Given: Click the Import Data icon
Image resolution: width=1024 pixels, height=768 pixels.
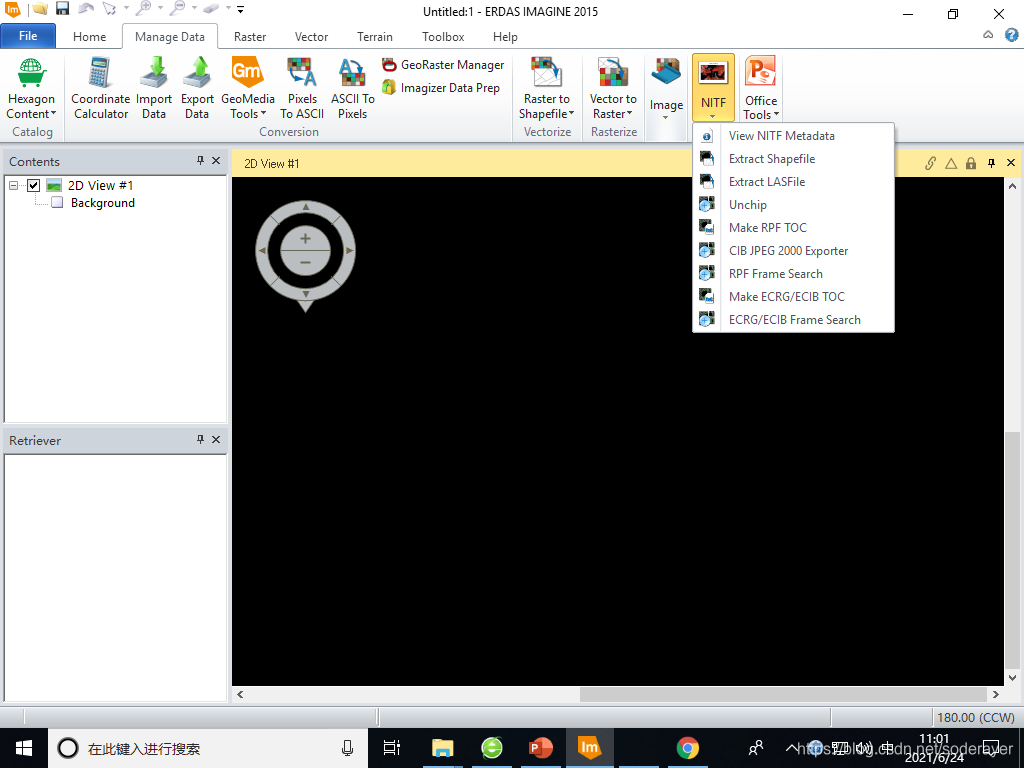Looking at the screenshot, I should pyautogui.click(x=153, y=89).
